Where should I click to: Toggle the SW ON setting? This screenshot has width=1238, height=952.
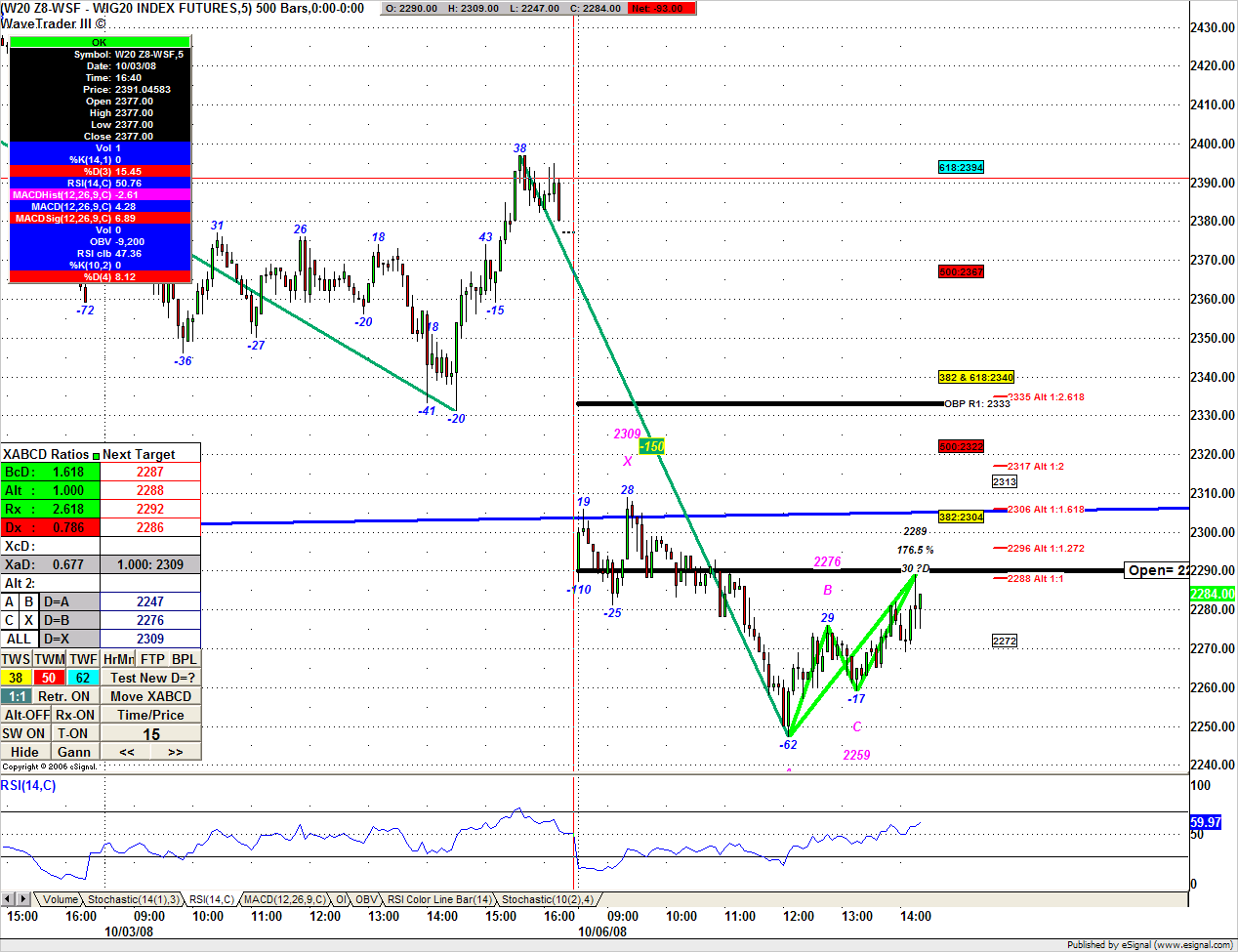[x=24, y=733]
